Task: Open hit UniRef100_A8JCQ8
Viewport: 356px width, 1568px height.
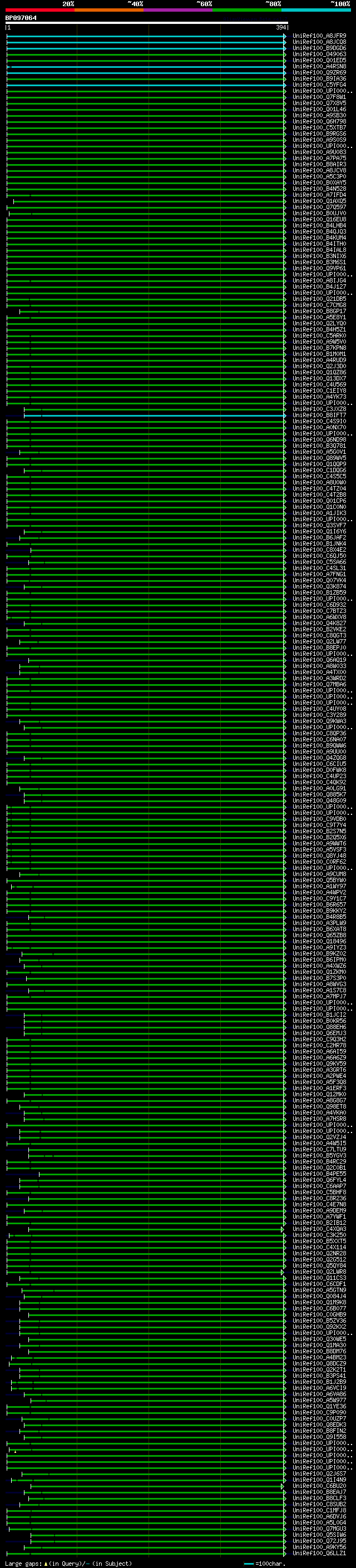Action: [x=319, y=42]
